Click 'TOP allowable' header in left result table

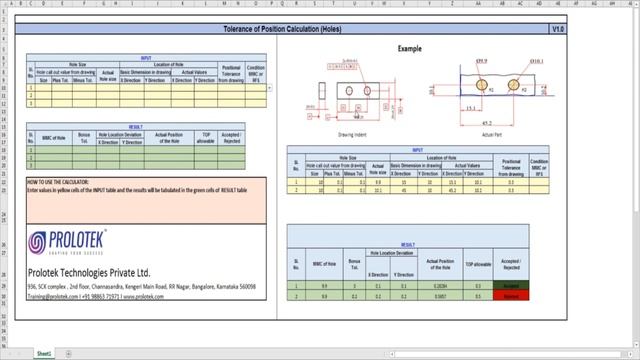(x=206, y=138)
